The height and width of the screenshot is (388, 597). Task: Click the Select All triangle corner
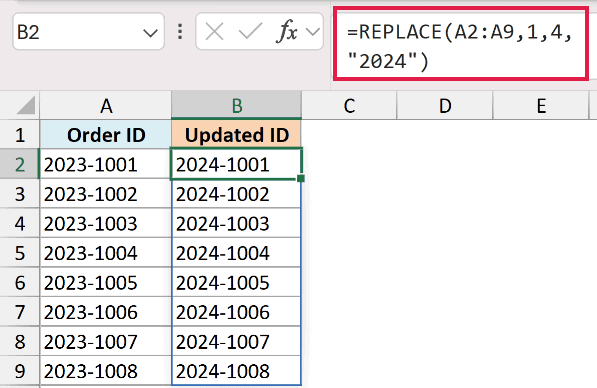pos(26,105)
